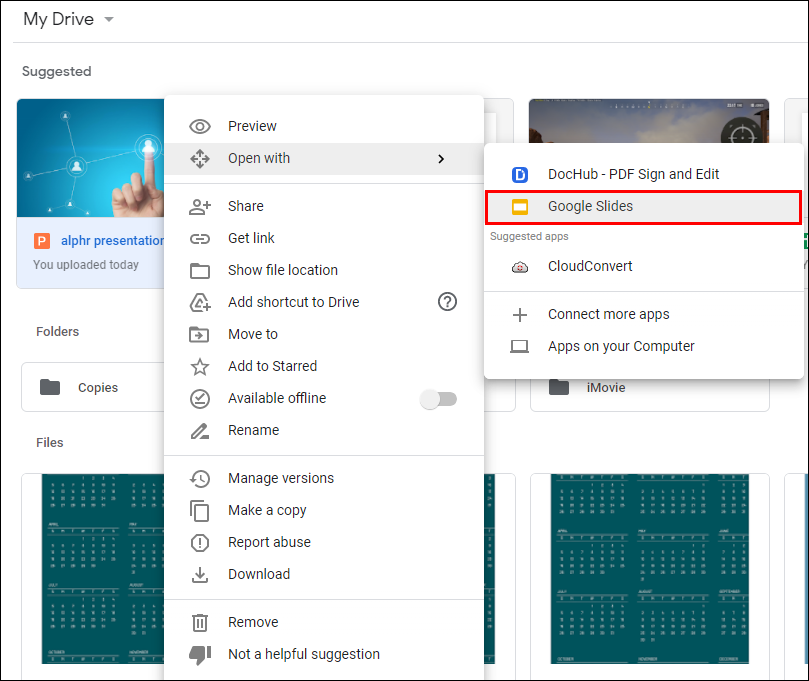Open the iMovie folder
This screenshot has width=809, height=681.
click(x=606, y=387)
